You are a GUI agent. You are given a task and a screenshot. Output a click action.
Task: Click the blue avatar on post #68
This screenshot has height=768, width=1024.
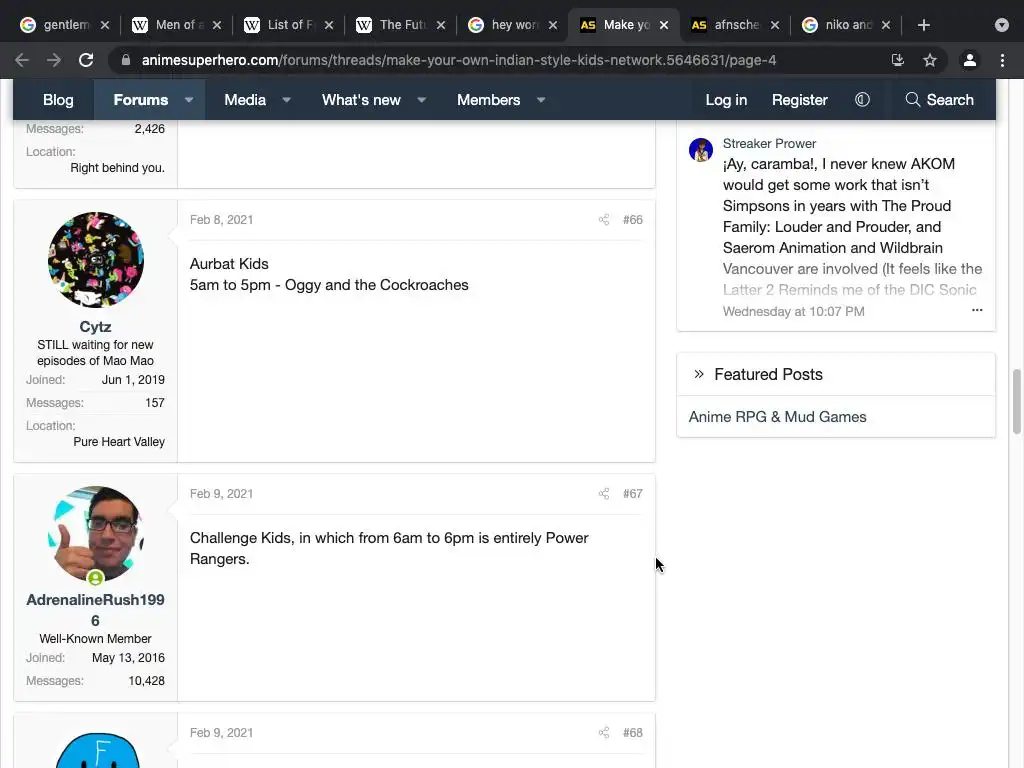click(97, 750)
